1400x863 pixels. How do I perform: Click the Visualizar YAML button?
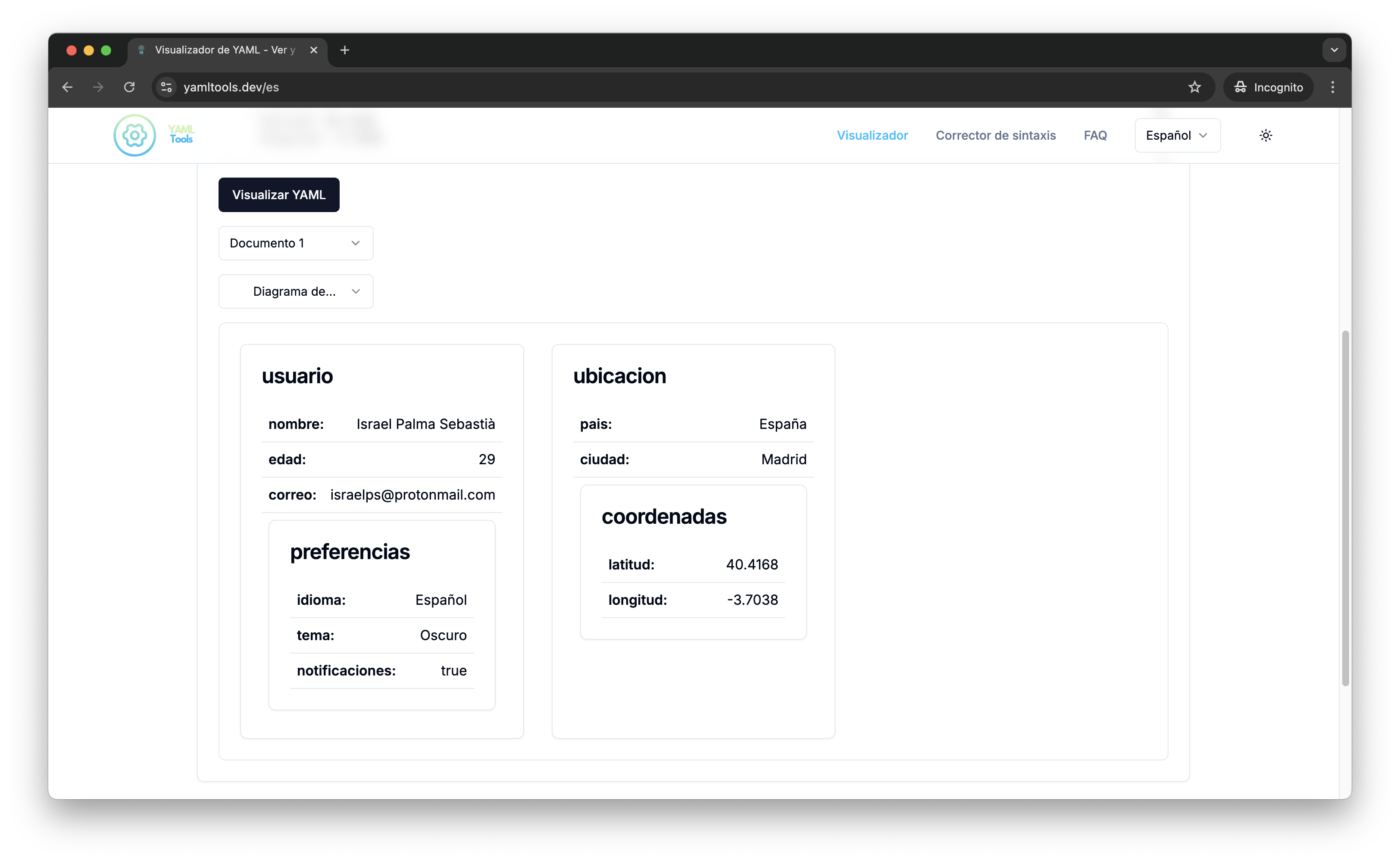coord(278,195)
